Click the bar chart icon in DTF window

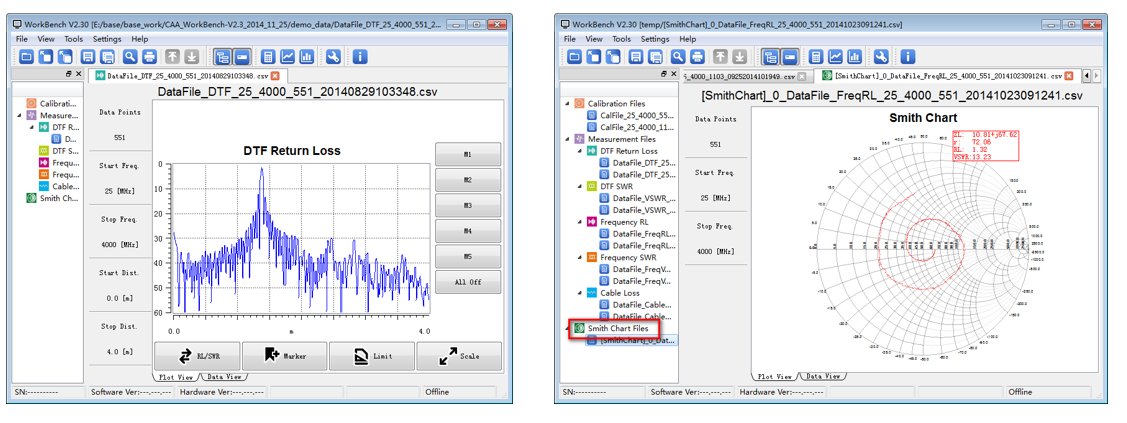click(306, 57)
